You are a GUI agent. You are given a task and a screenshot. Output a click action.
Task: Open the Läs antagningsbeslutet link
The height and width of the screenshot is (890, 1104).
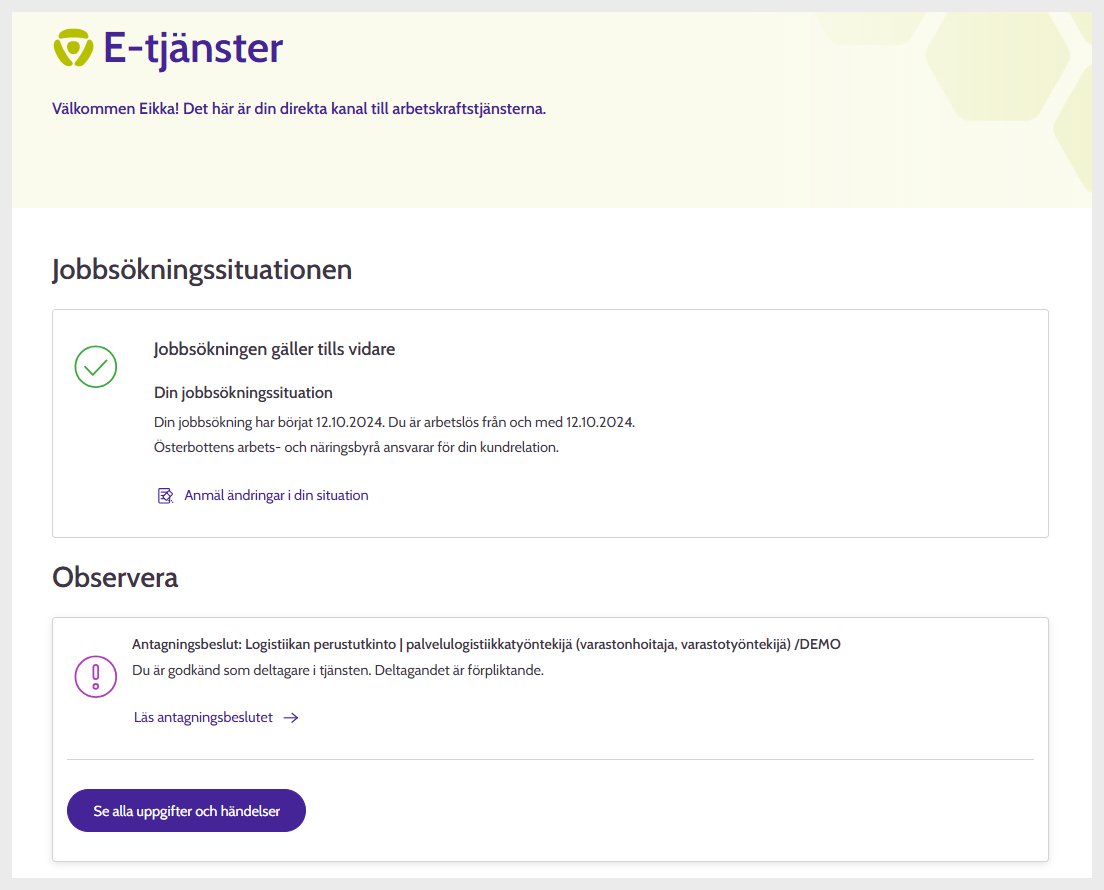coord(203,717)
